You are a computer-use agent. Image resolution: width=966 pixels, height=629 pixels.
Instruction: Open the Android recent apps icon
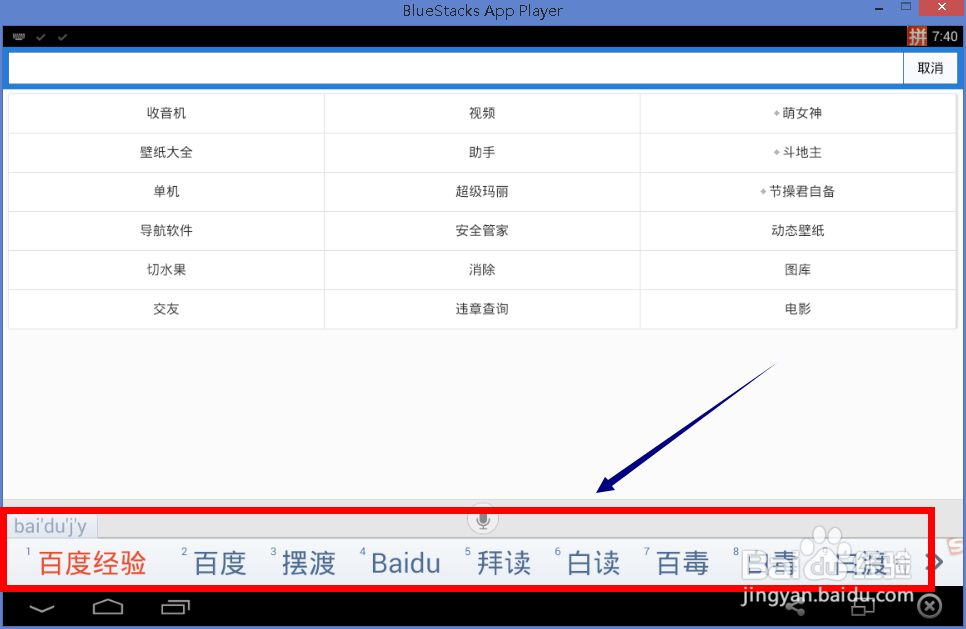coord(176,607)
